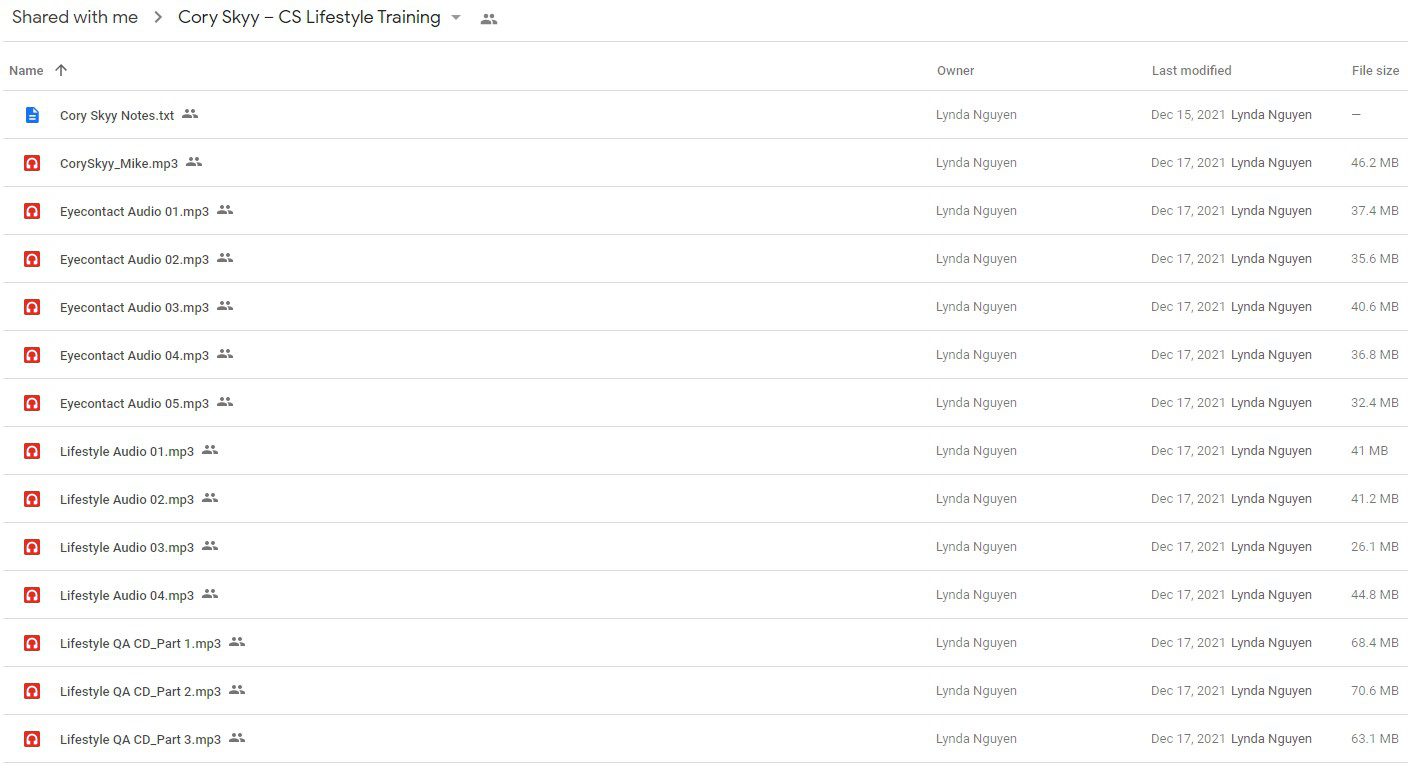The image size is (1408, 770).
Task: Click the audio icon for Lifestyle Audio 01.mp3
Action: coord(32,451)
